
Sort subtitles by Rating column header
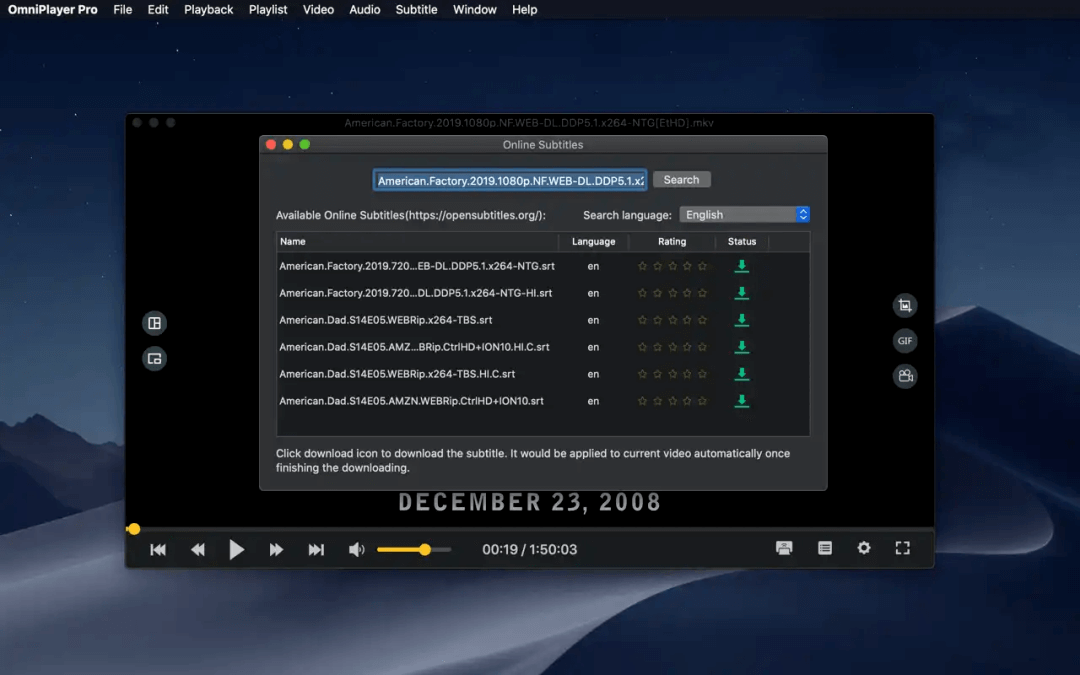tap(672, 242)
